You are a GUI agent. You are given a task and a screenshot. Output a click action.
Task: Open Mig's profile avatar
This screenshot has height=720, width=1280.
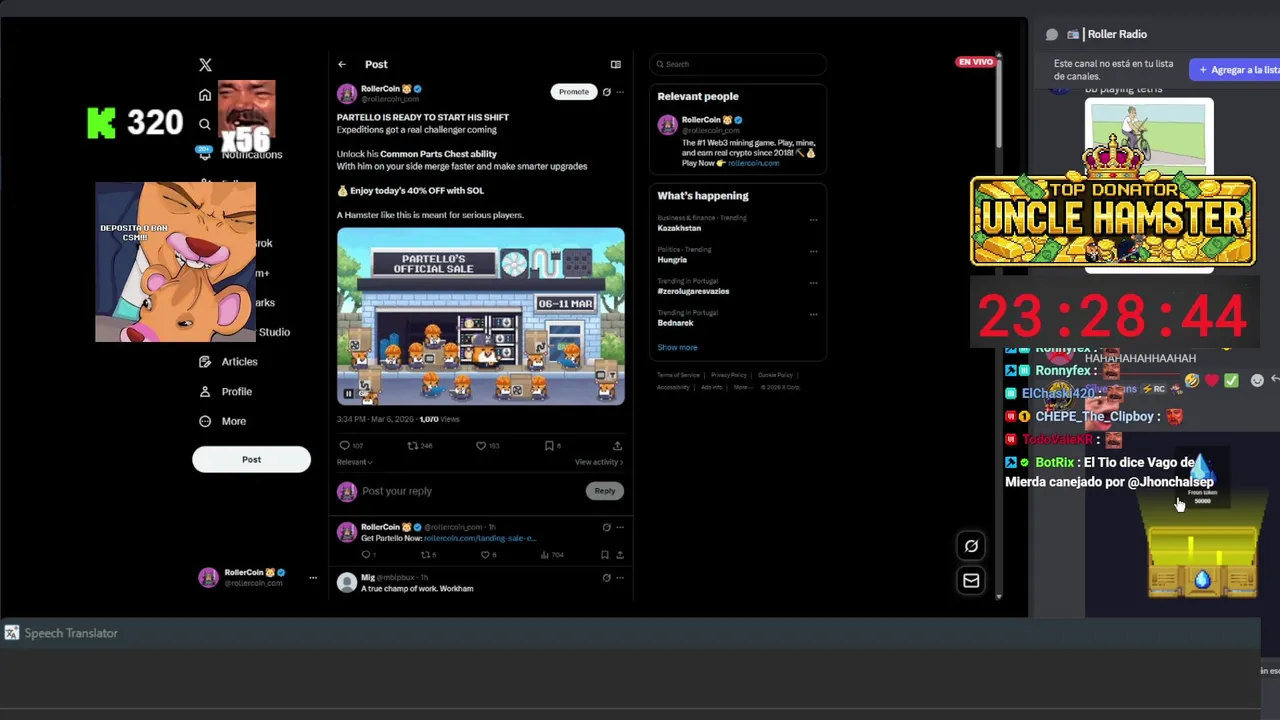point(347,583)
